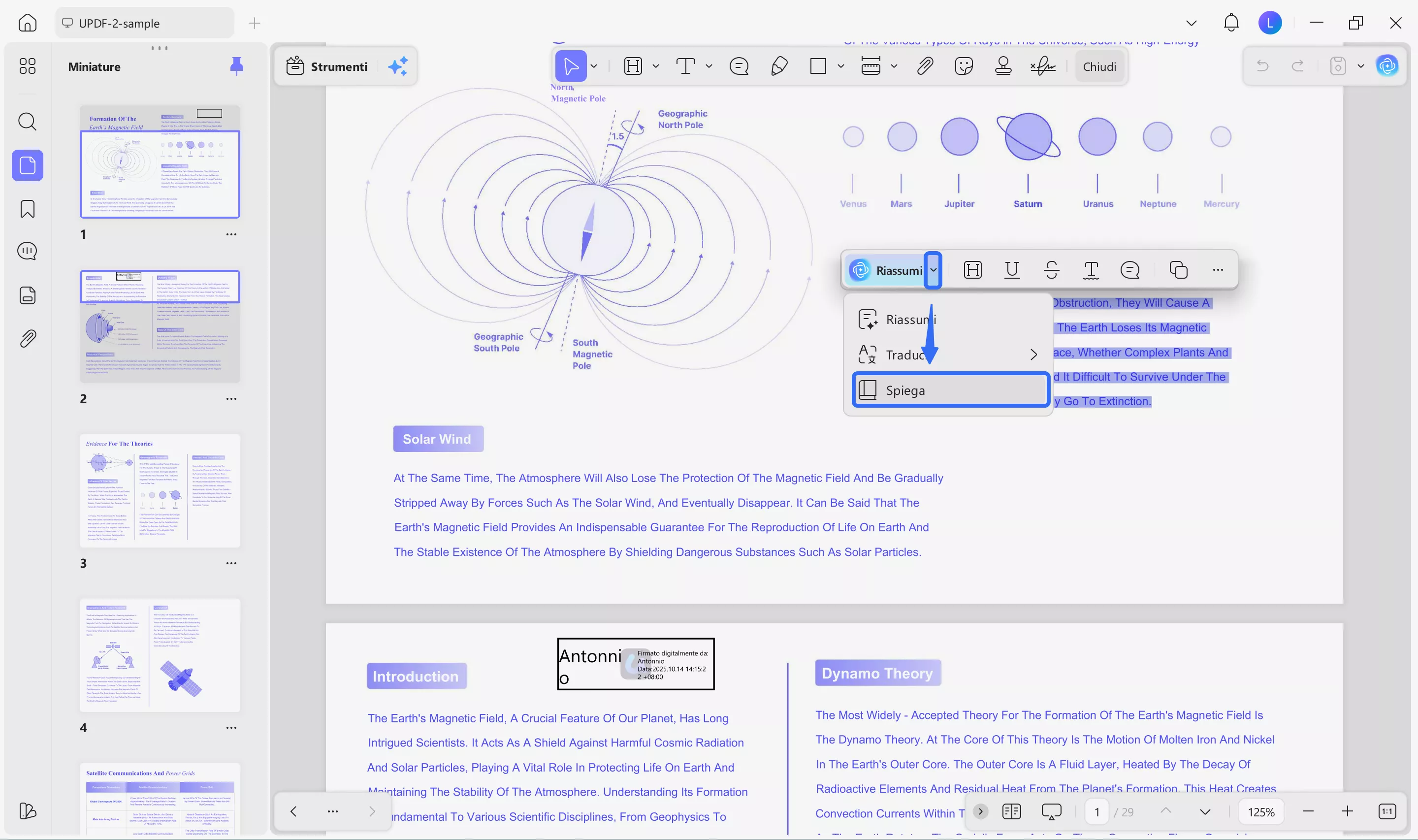This screenshot has height=840, width=1418.
Task: Select Riassumi menu entry
Action: (x=911, y=320)
